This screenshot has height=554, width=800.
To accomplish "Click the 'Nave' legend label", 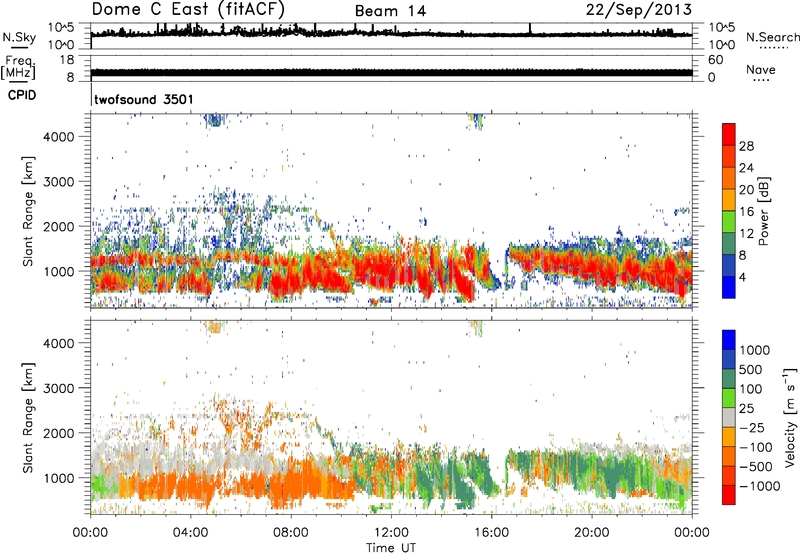I will pyautogui.click(x=760, y=70).
